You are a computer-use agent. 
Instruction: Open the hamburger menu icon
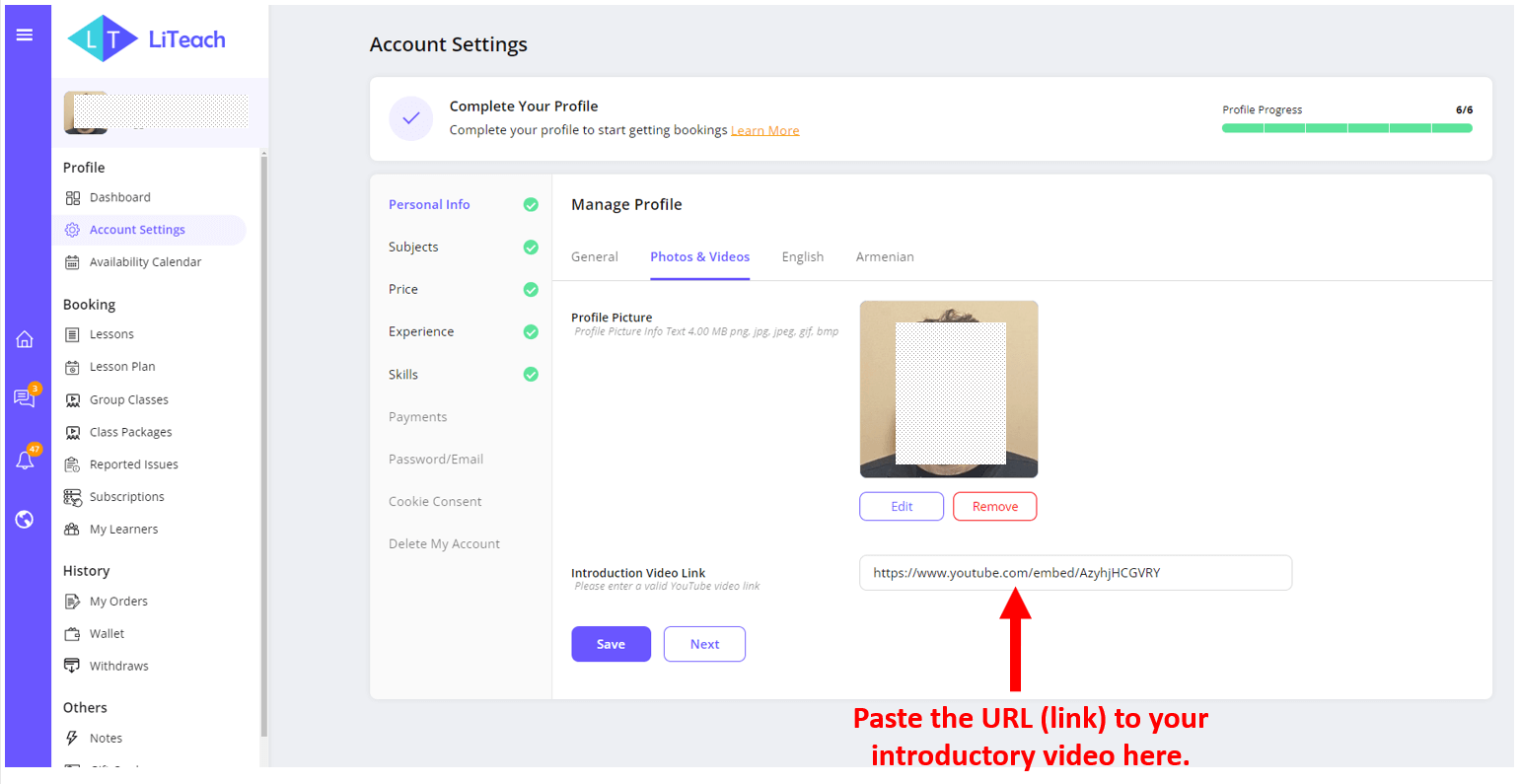25,36
